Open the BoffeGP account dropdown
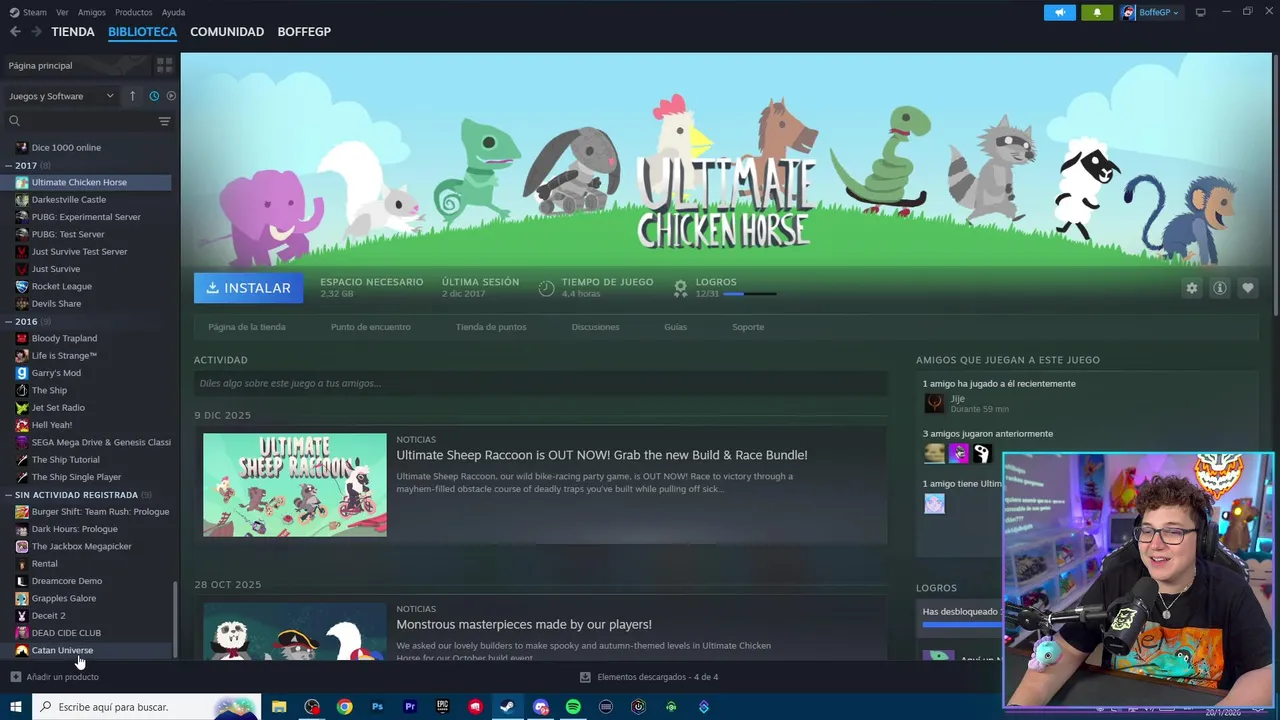Image resolution: width=1280 pixels, height=720 pixels. pos(1150,12)
